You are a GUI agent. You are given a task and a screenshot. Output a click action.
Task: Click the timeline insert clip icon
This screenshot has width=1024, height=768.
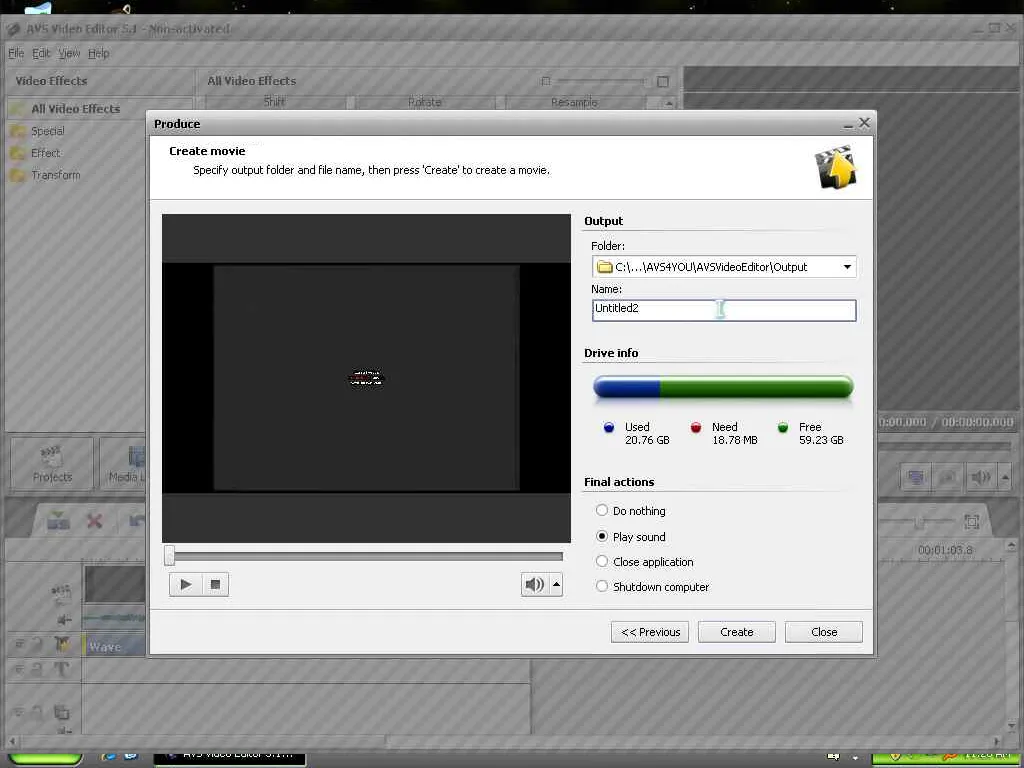click(x=58, y=520)
